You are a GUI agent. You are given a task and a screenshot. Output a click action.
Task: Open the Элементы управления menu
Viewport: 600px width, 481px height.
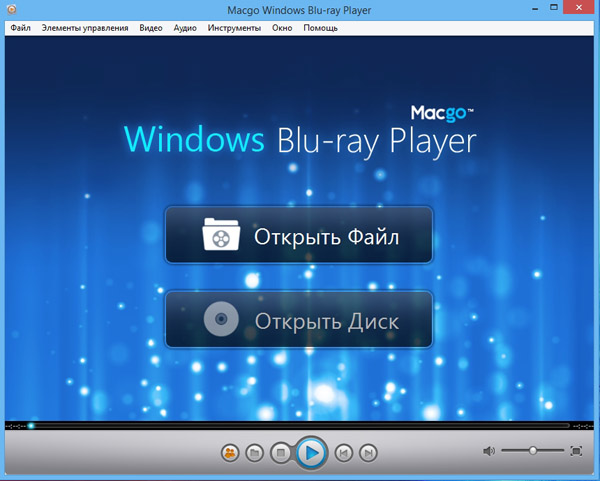[x=84, y=28]
